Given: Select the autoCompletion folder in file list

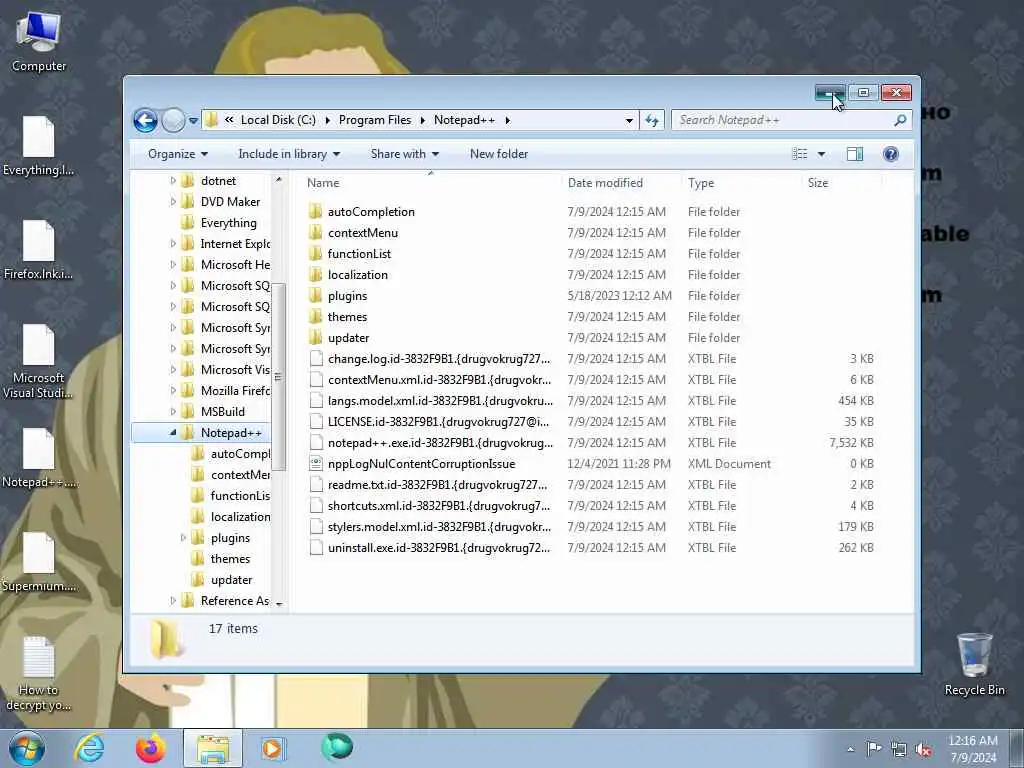Looking at the screenshot, I should click(371, 212).
